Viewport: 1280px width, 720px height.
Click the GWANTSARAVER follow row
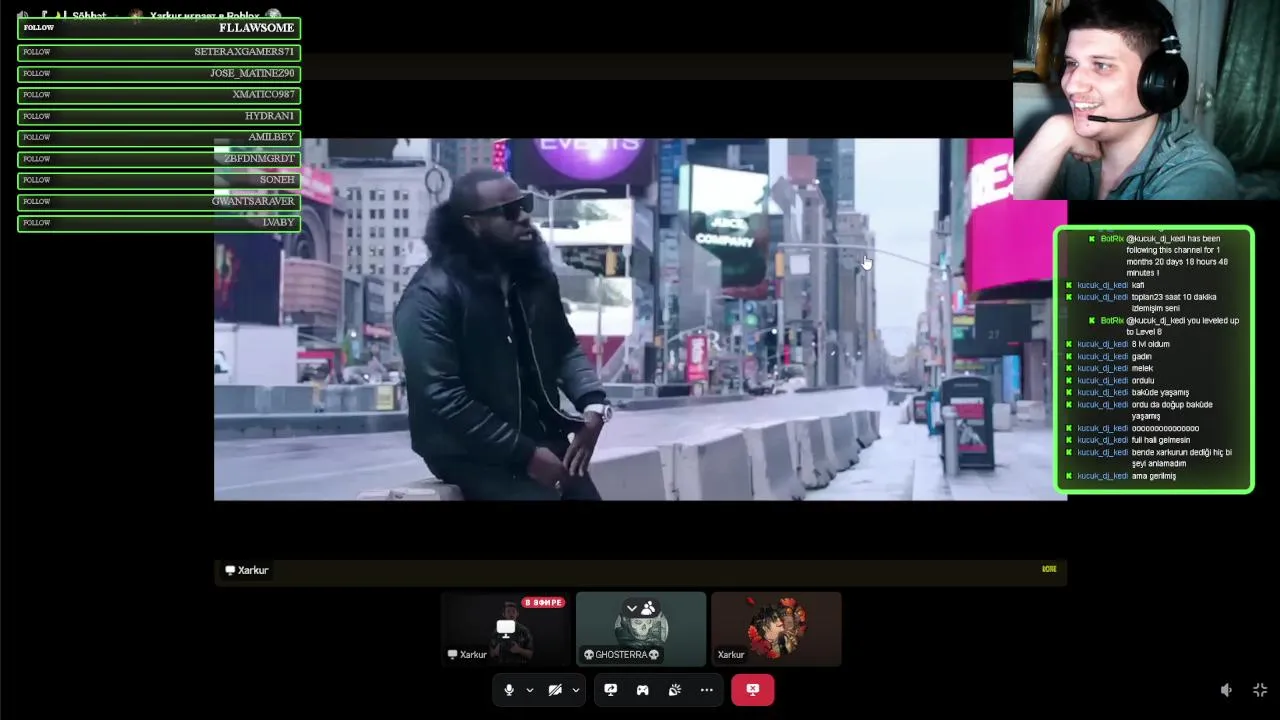tap(159, 201)
